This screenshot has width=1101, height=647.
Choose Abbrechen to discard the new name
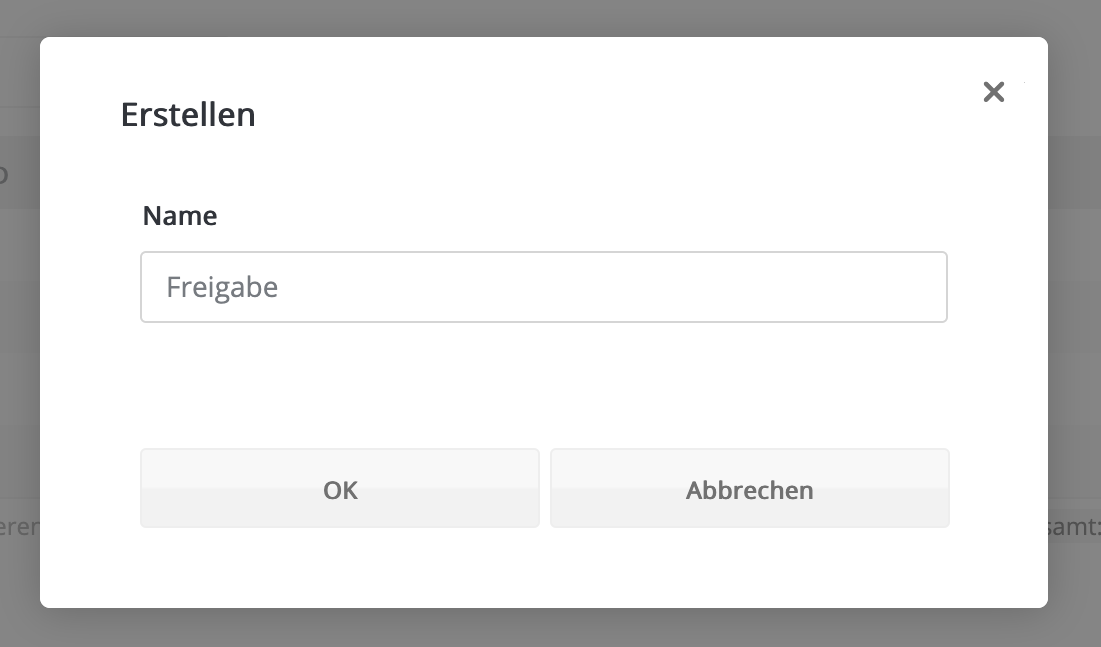(749, 489)
